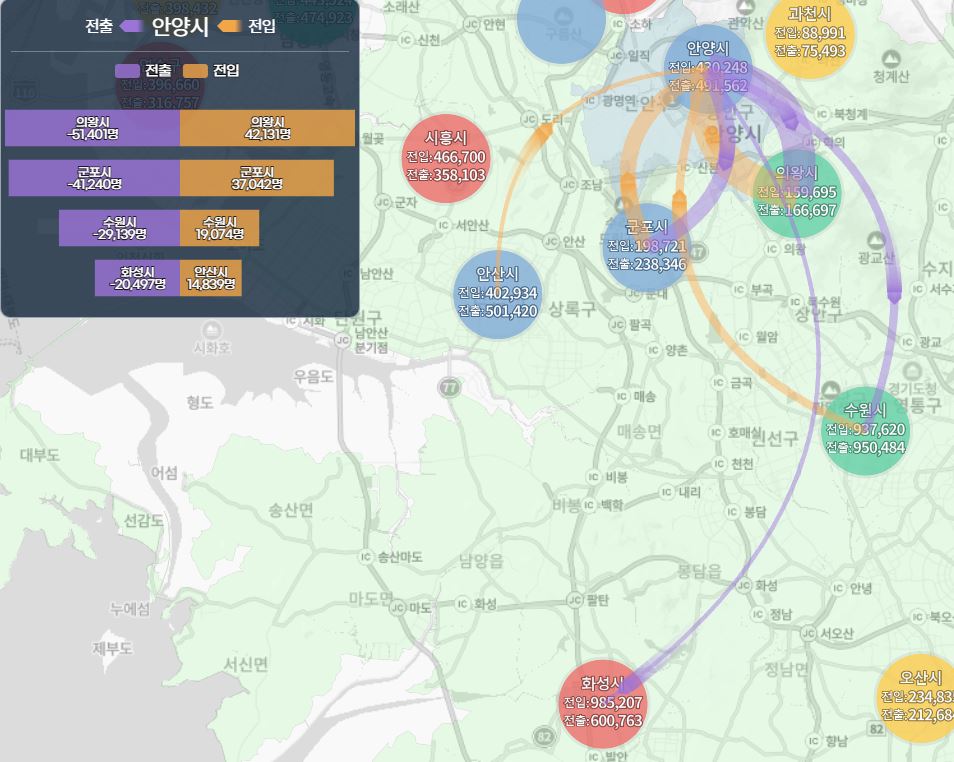Image resolution: width=954 pixels, height=762 pixels.
Task: Select the IC 금곡 interchange marker
Action: pyautogui.click(x=719, y=382)
